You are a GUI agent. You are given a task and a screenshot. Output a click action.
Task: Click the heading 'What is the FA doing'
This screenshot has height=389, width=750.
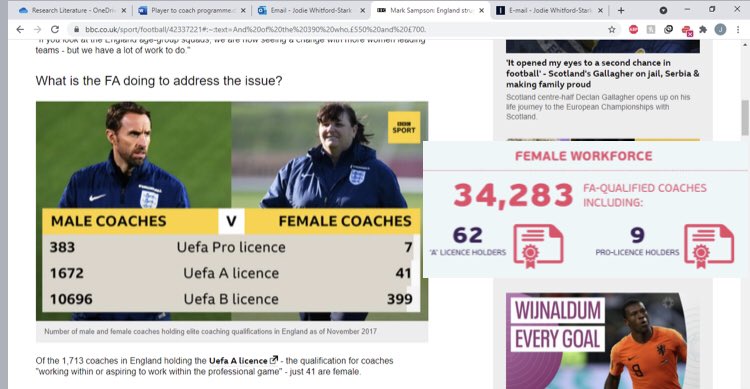(x=159, y=80)
